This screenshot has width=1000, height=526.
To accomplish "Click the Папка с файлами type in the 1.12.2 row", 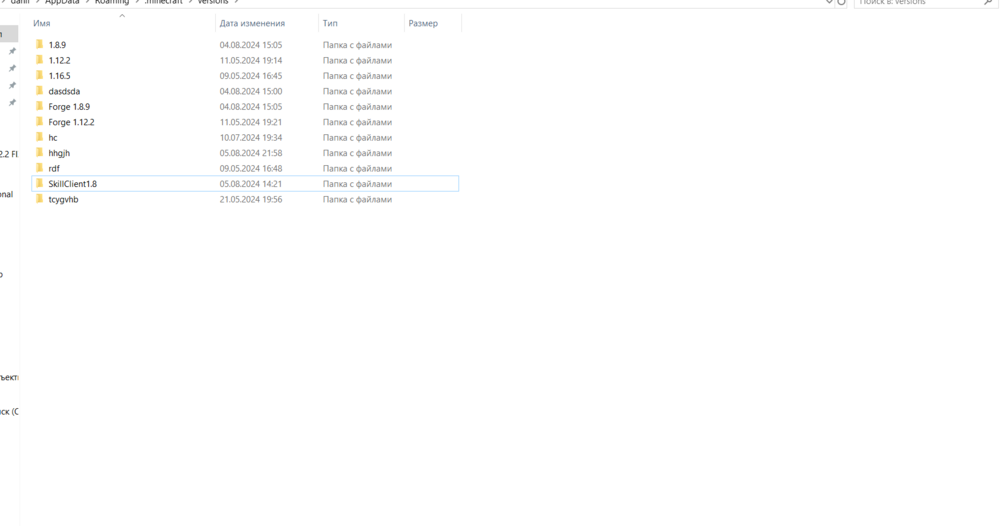I will click(x=357, y=61).
